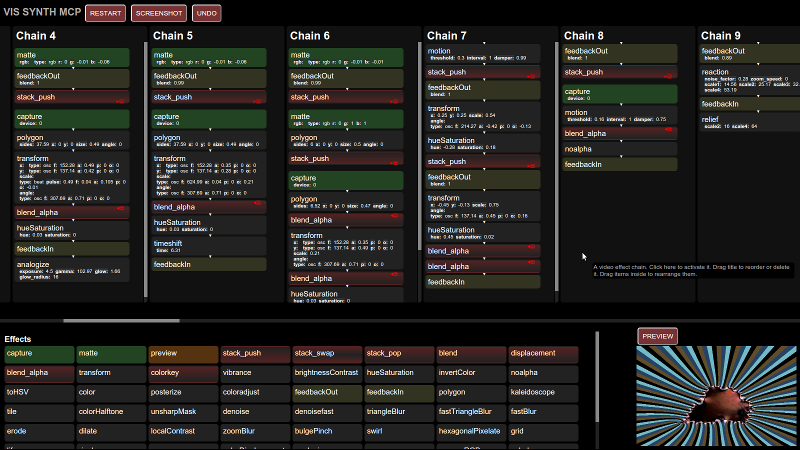This screenshot has width=800, height=450.
Task: Pick the colorkey effect in the Effects palette
Action: click(x=183, y=372)
